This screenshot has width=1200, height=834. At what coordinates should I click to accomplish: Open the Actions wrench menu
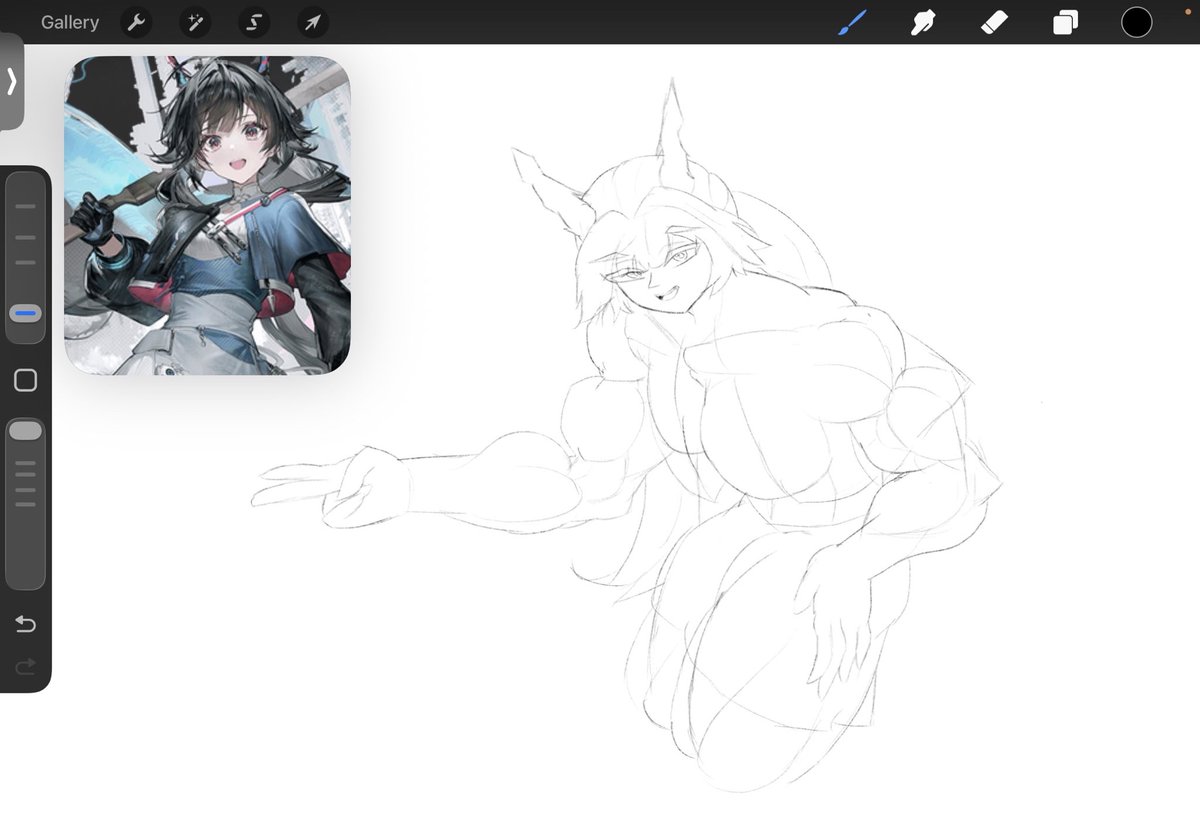coord(137,22)
